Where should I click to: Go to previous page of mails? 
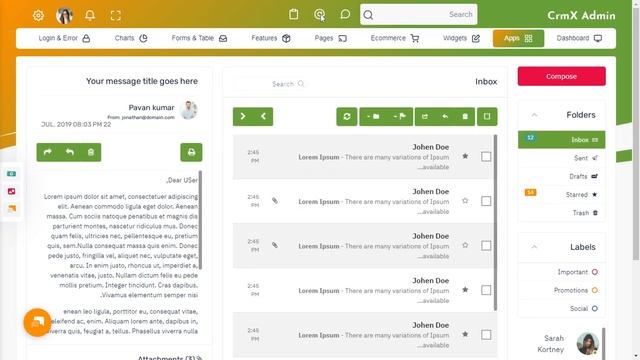[263, 117]
